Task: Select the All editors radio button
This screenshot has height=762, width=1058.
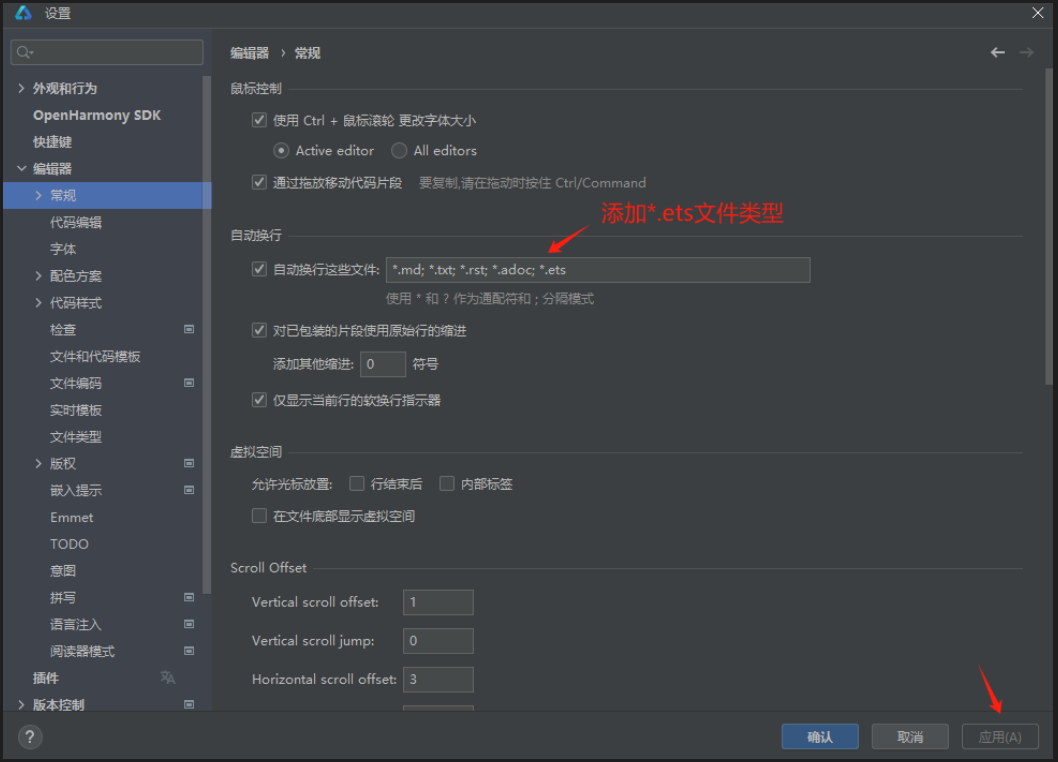Action: (399, 151)
